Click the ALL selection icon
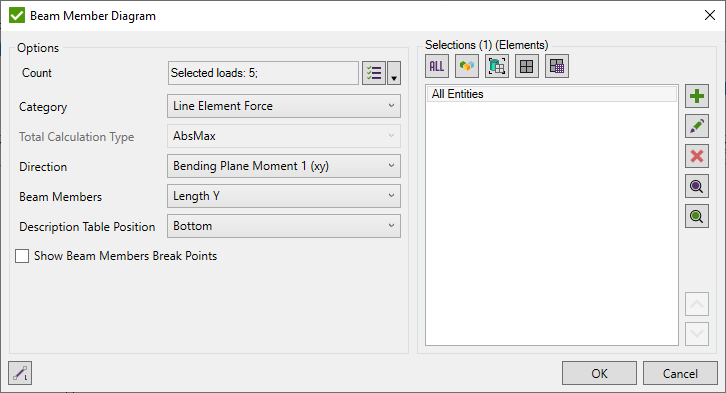 pos(437,66)
